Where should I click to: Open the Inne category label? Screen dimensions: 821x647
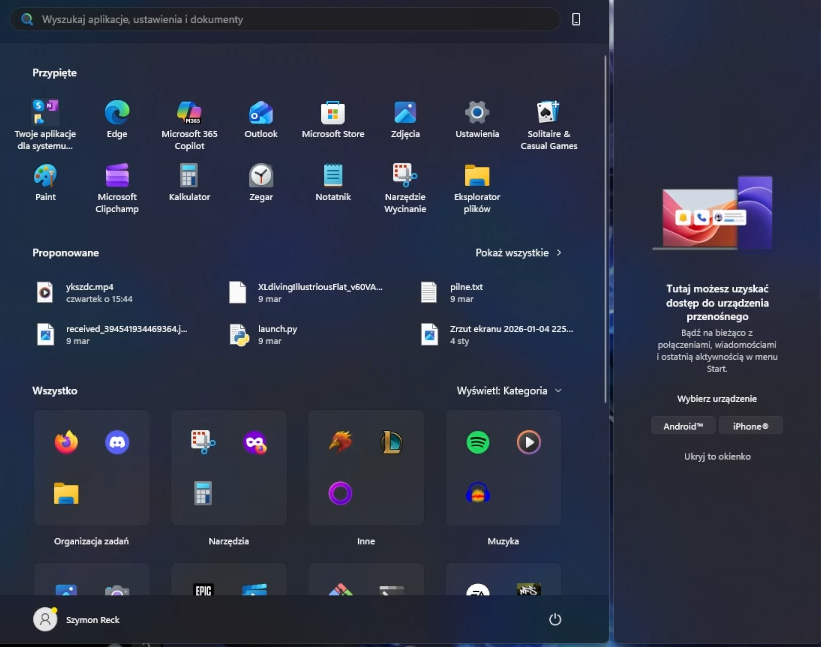point(366,541)
